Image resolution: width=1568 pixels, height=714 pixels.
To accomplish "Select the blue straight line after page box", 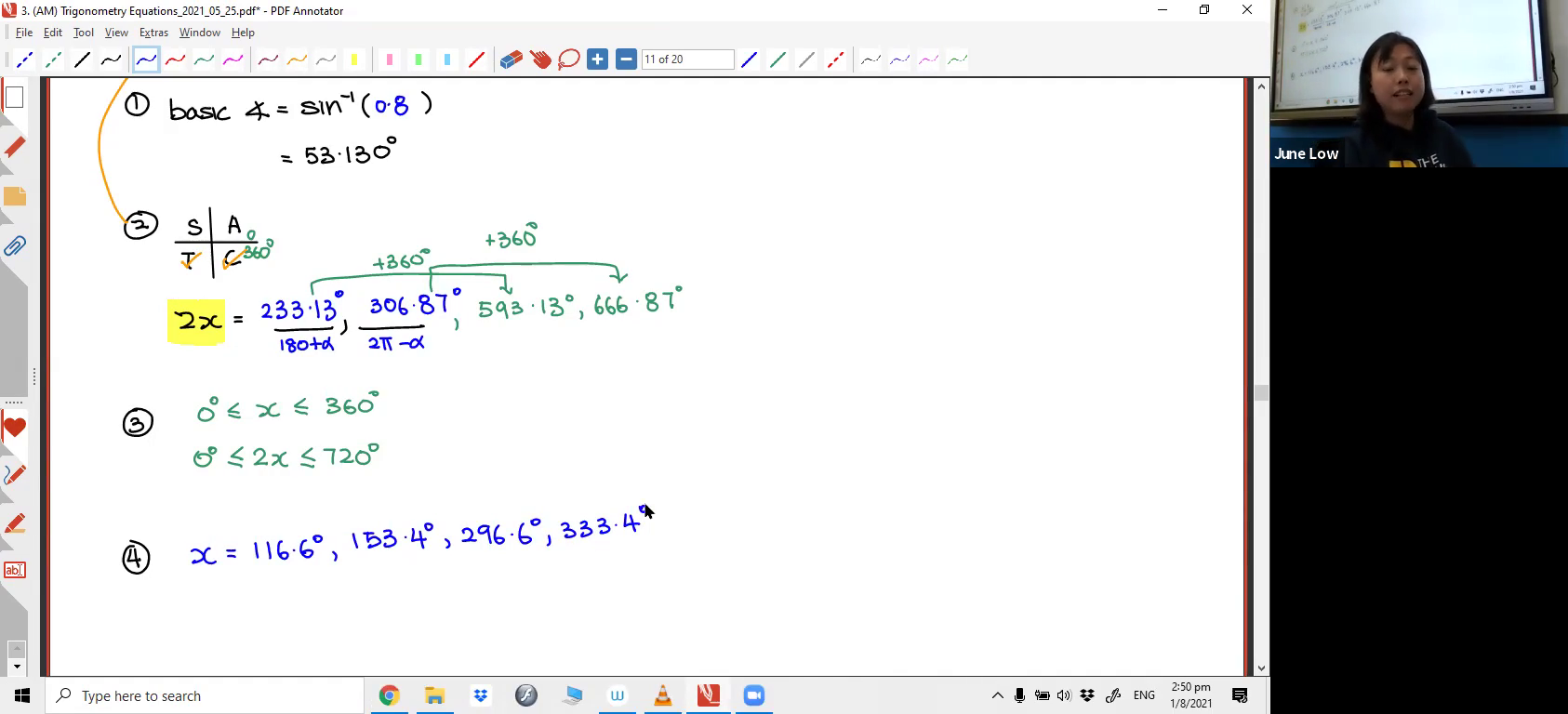I will (749, 59).
